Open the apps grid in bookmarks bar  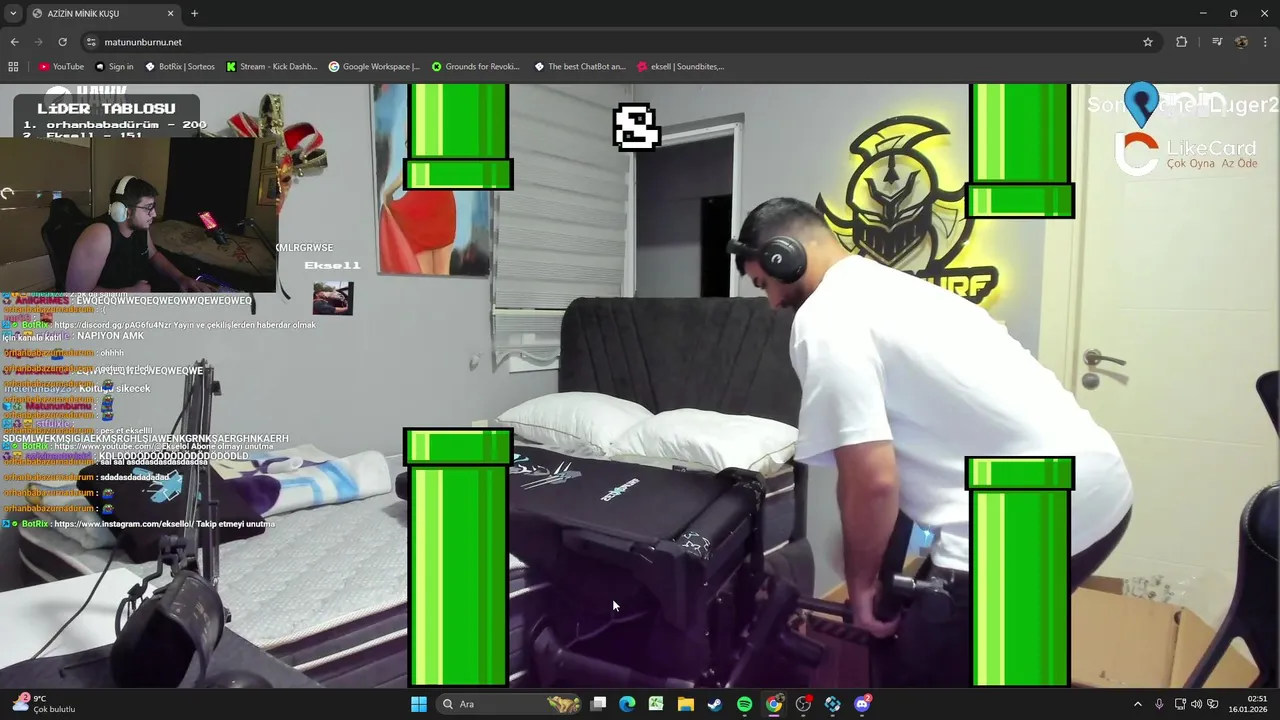click(13, 67)
